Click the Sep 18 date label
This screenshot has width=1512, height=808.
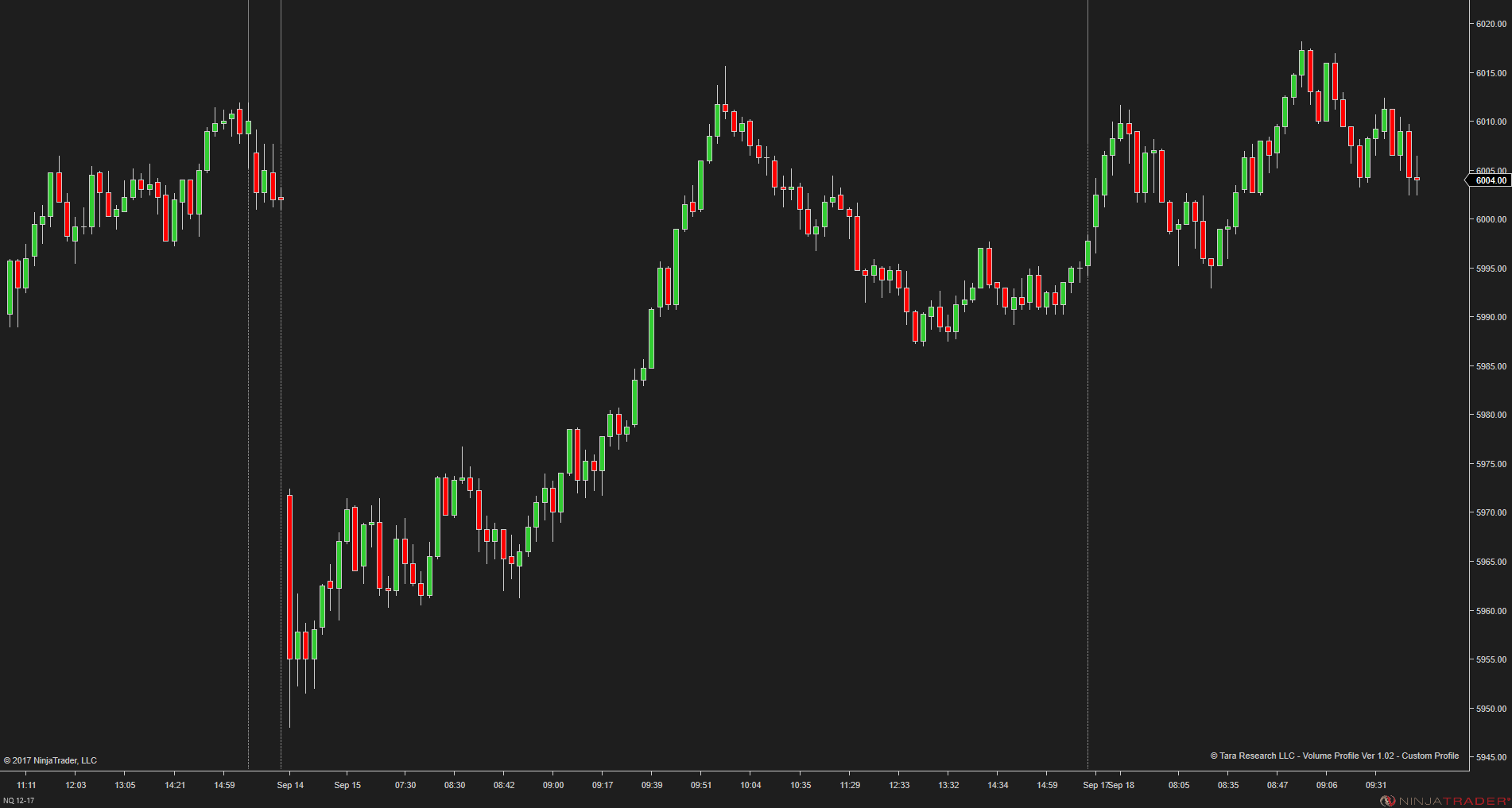tap(1121, 785)
